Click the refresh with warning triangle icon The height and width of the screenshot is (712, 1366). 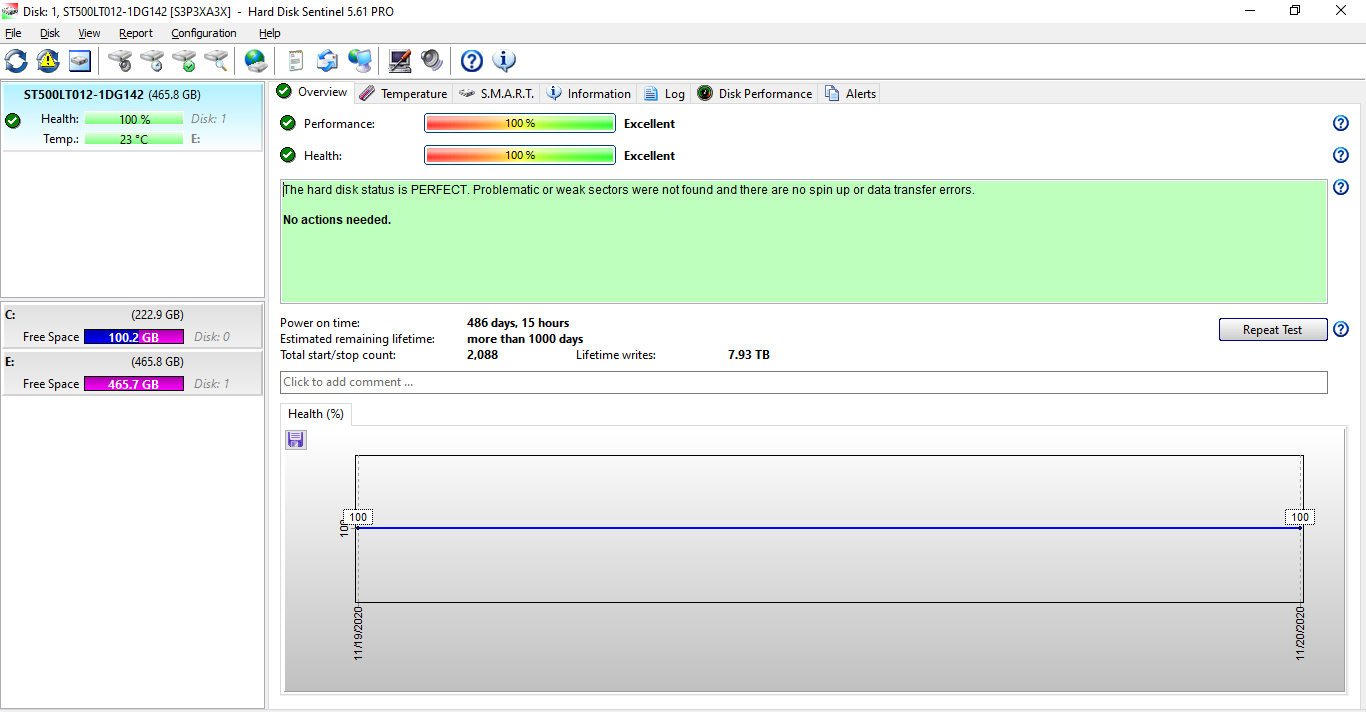click(x=48, y=61)
